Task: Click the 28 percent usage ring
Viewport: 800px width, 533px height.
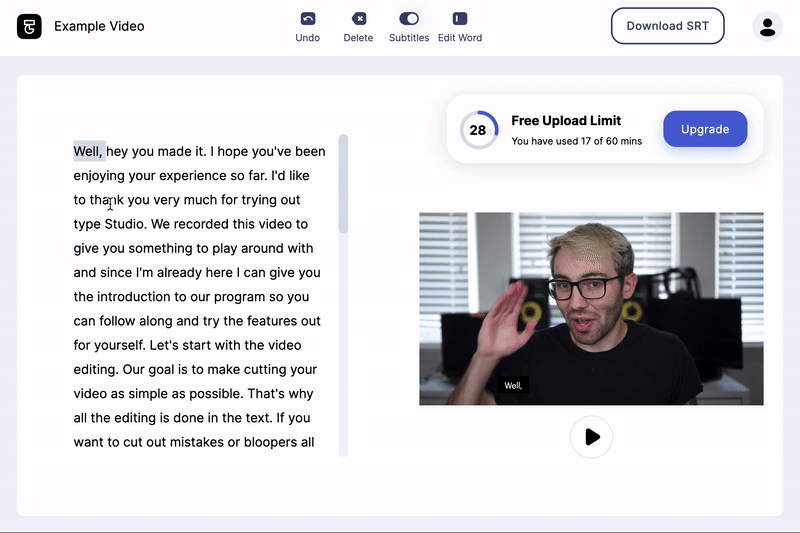Action: pyautogui.click(x=479, y=130)
